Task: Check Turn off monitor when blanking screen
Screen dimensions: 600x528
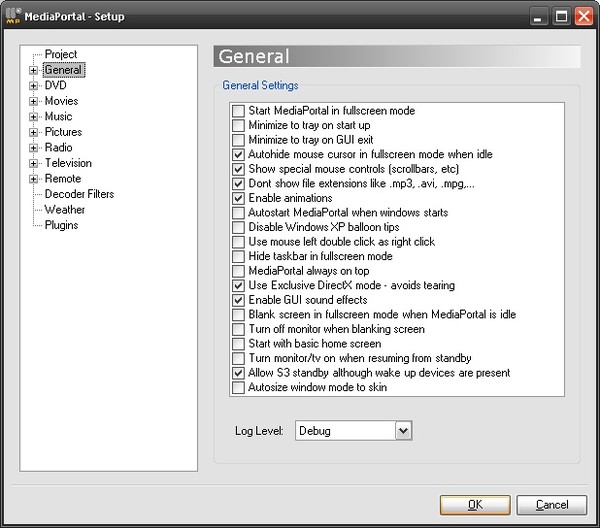Action: [x=238, y=329]
